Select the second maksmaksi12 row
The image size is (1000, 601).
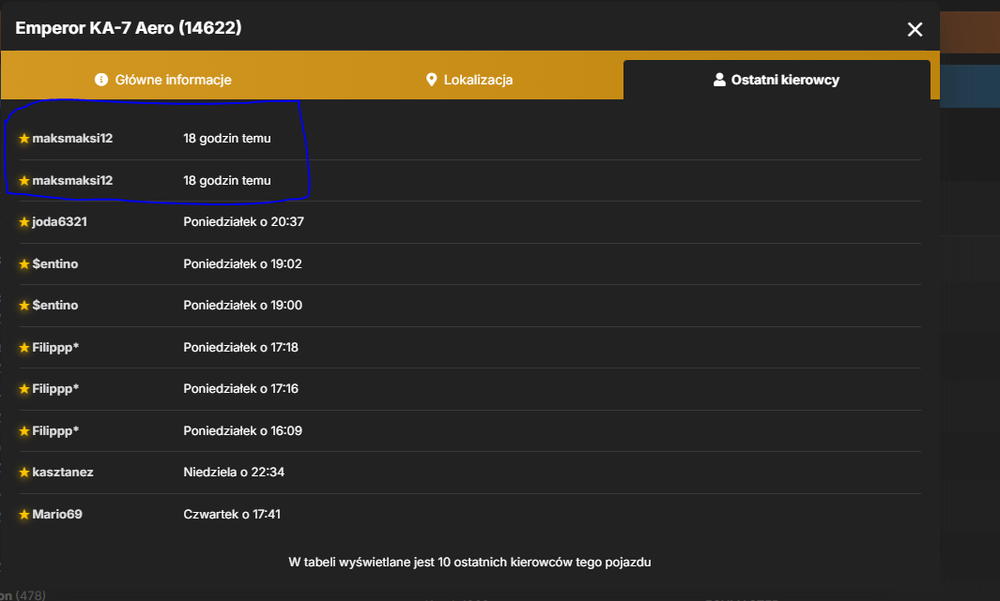point(469,181)
